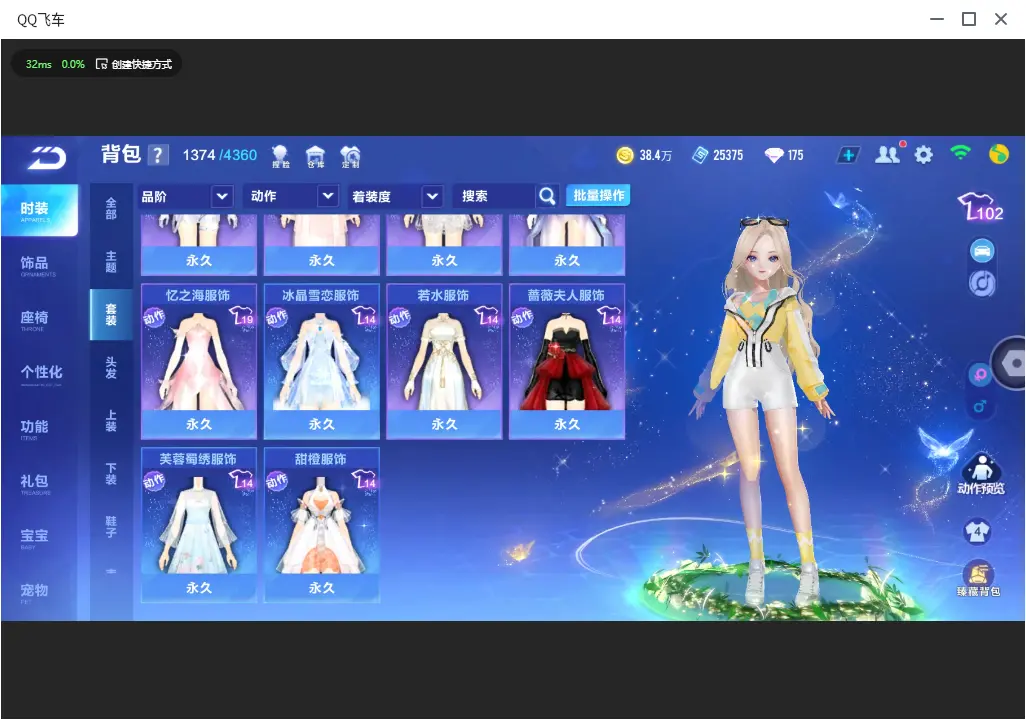The width and height of the screenshot is (1026, 720).
Task: Select the 蔷薇夫人服饰 outfit card
Action: 567,361
